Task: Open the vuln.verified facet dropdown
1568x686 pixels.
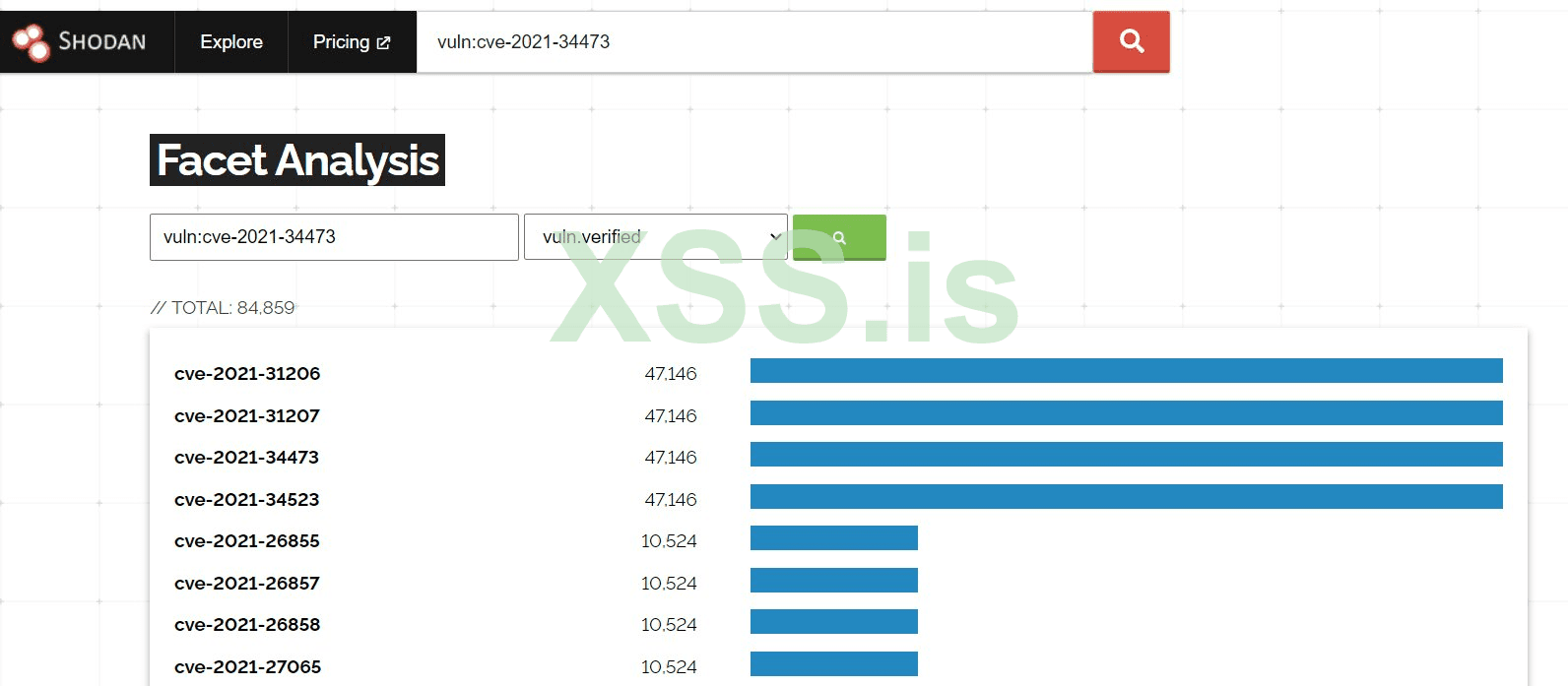Action: [656, 237]
